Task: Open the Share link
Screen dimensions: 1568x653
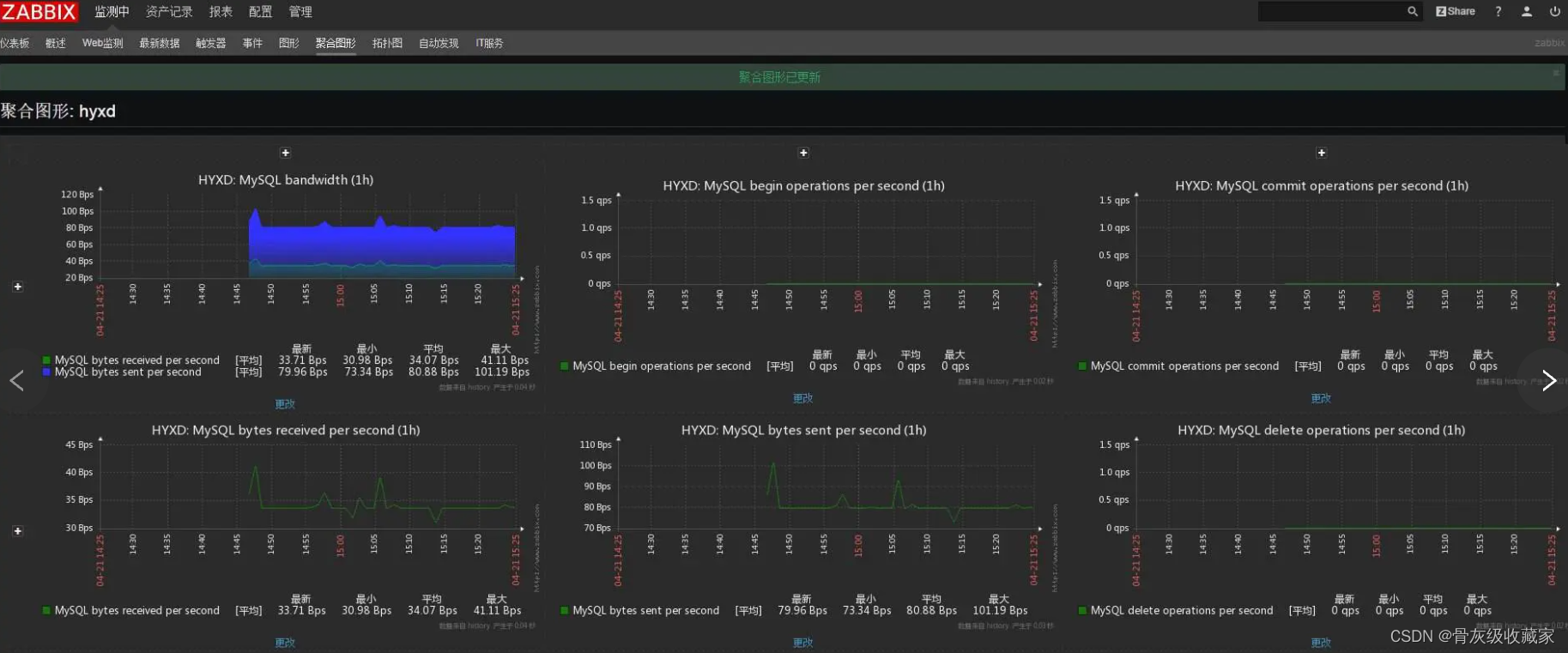Action: (x=1456, y=11)
